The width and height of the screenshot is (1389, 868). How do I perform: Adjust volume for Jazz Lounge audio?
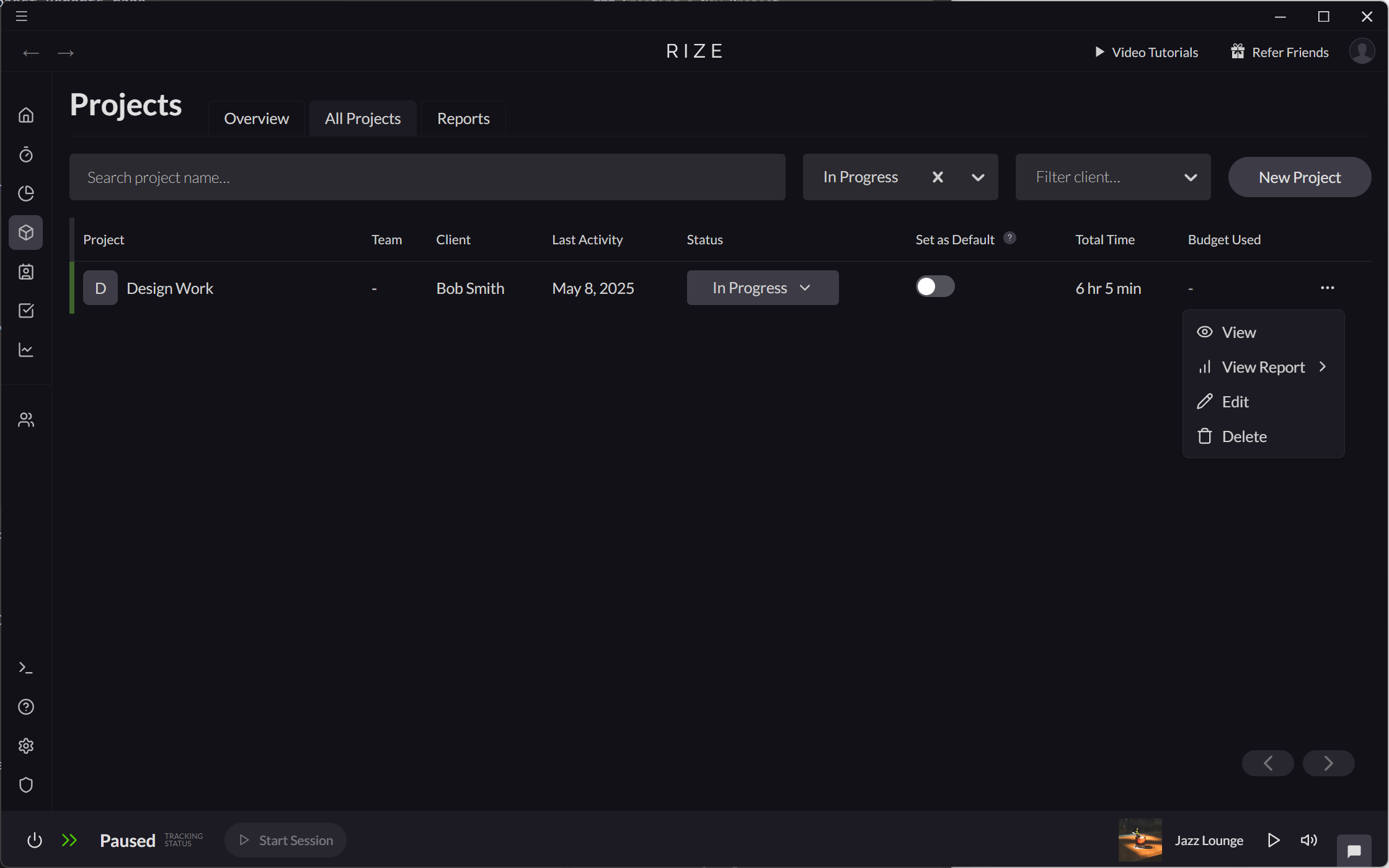(1308, 840)
